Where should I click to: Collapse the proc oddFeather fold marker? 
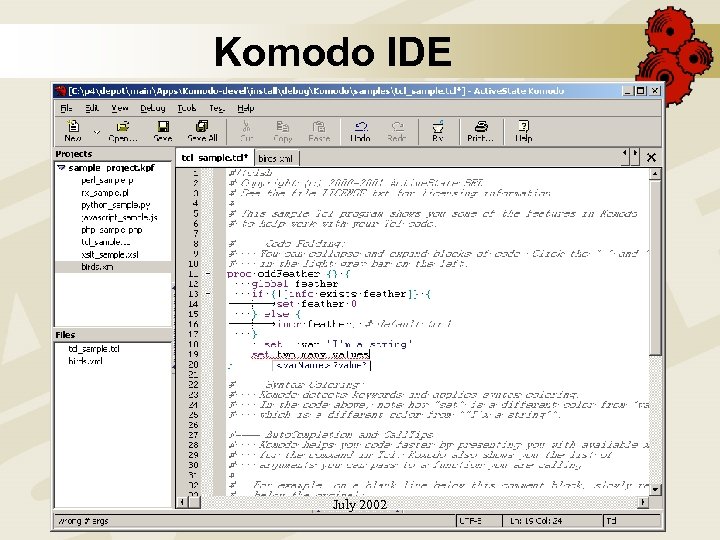(208, 274)
